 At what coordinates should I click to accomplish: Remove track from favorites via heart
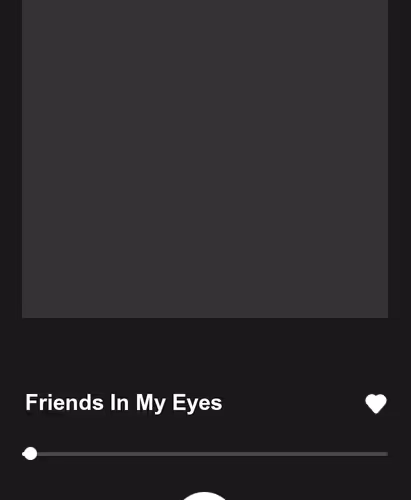click(x=376, y=404)
